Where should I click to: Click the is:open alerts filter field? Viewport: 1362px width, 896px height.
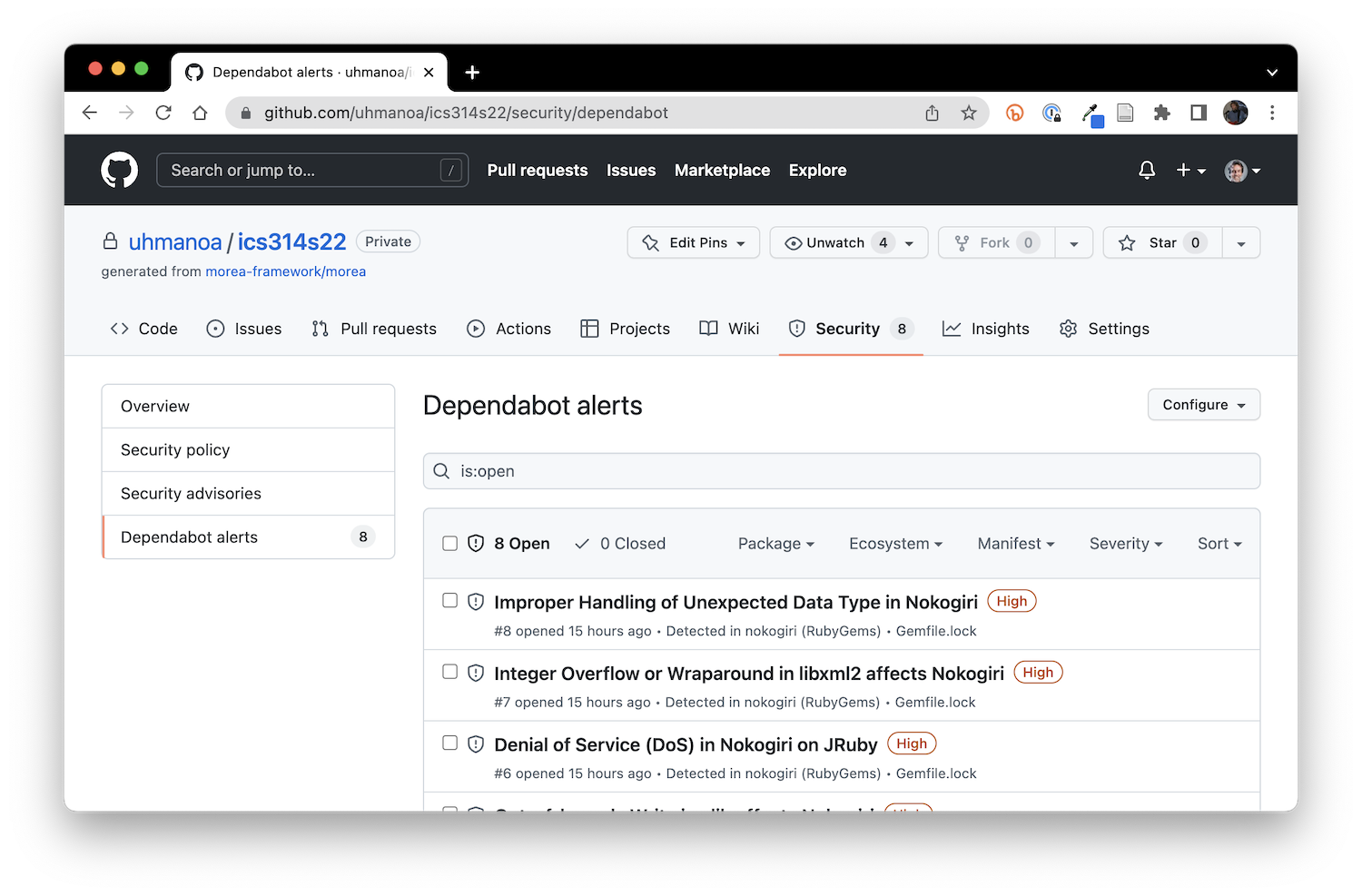pyautogui.click(x=842, y=471)
